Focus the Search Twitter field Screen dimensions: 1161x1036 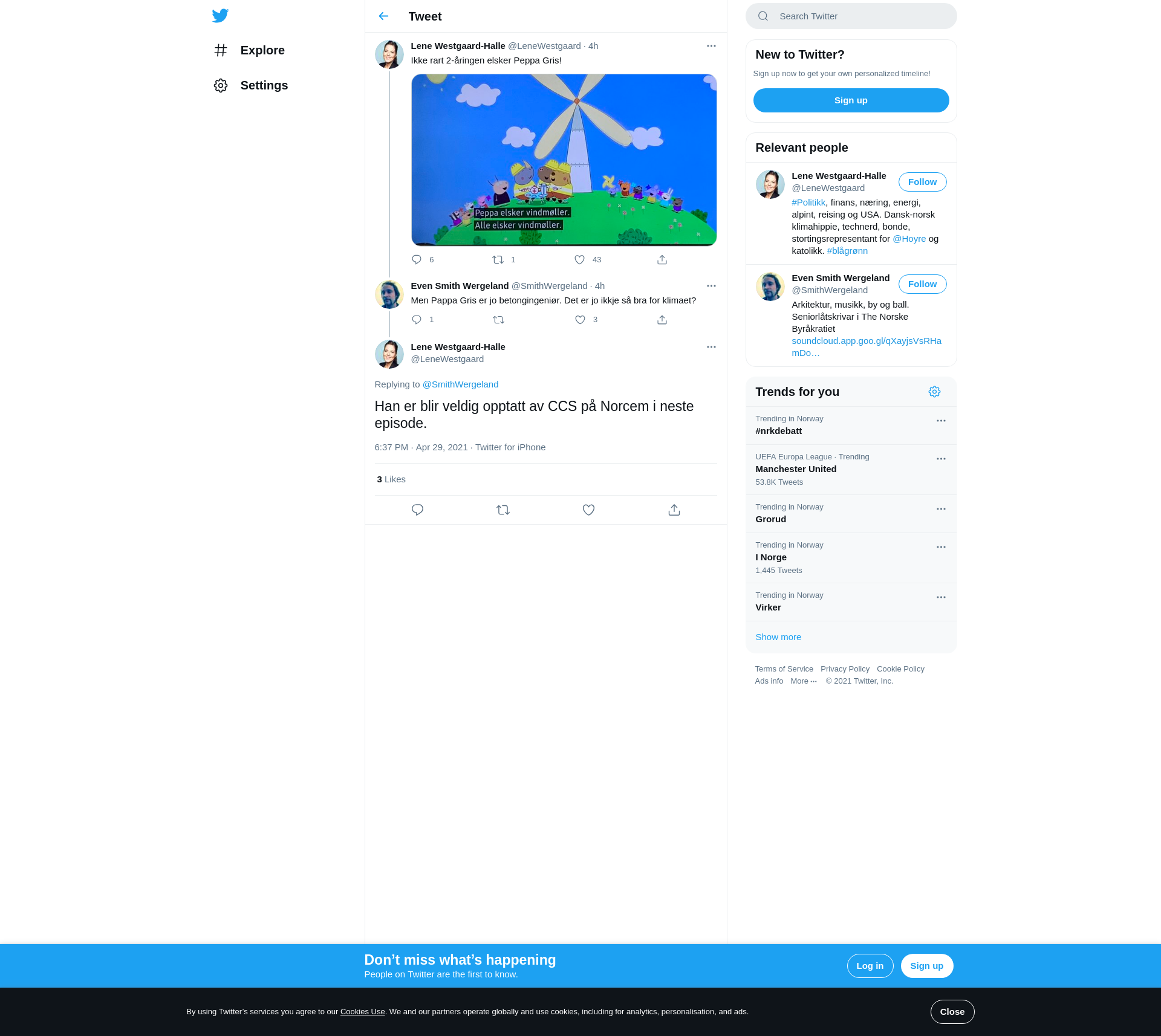pyautogui.click(x=851, y=16)
